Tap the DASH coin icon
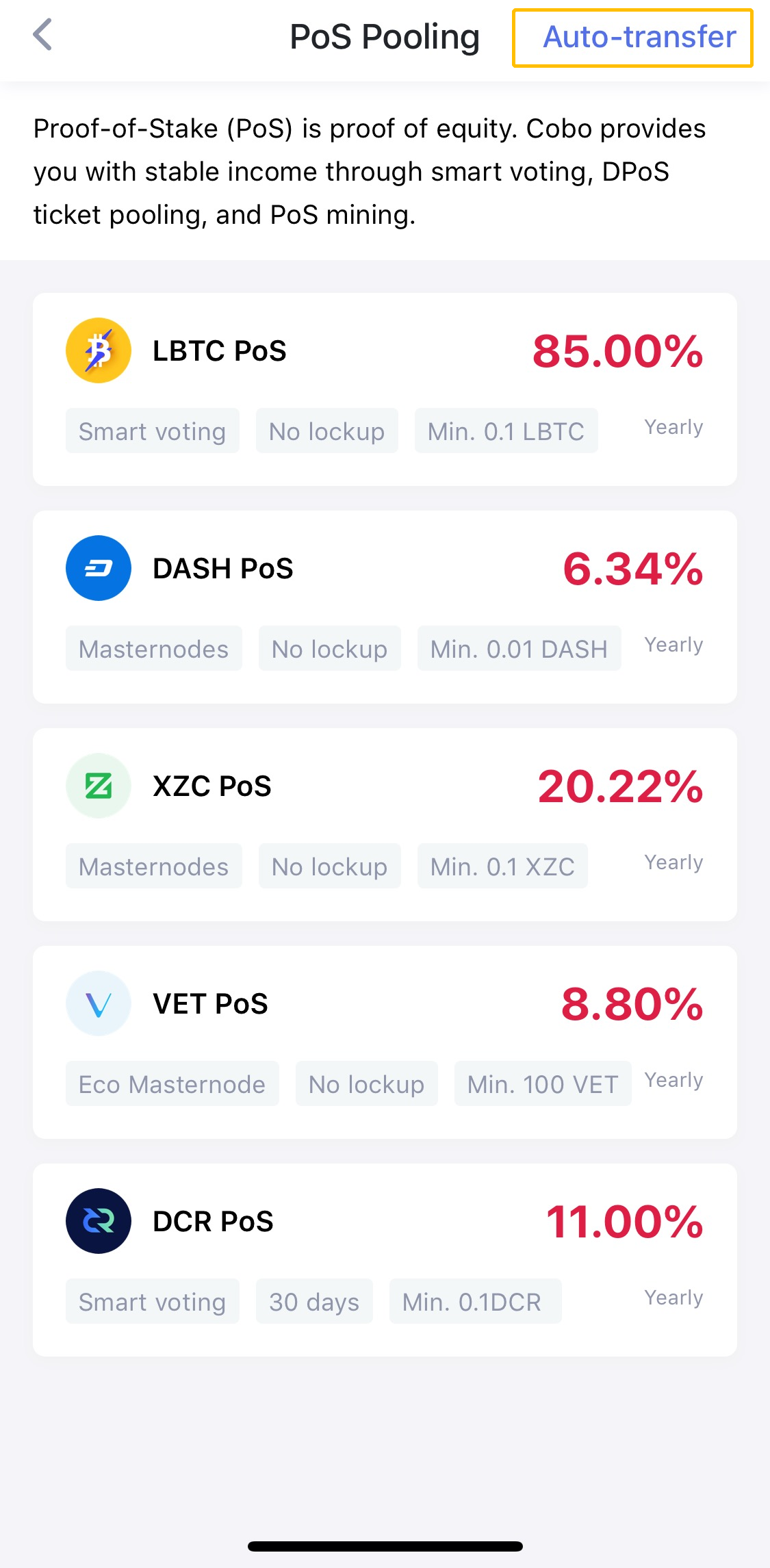 coord(99,568)
